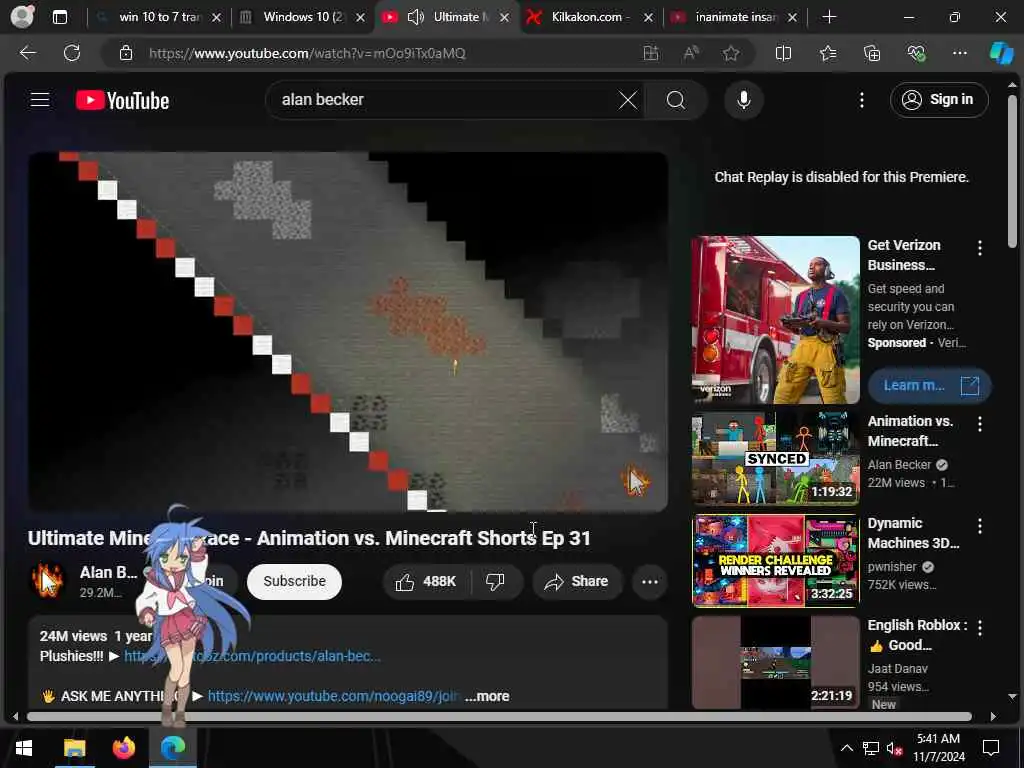Screen dimensions: 1024x768
Task: Open a new tab with plus
Action: tap(829, 17)
